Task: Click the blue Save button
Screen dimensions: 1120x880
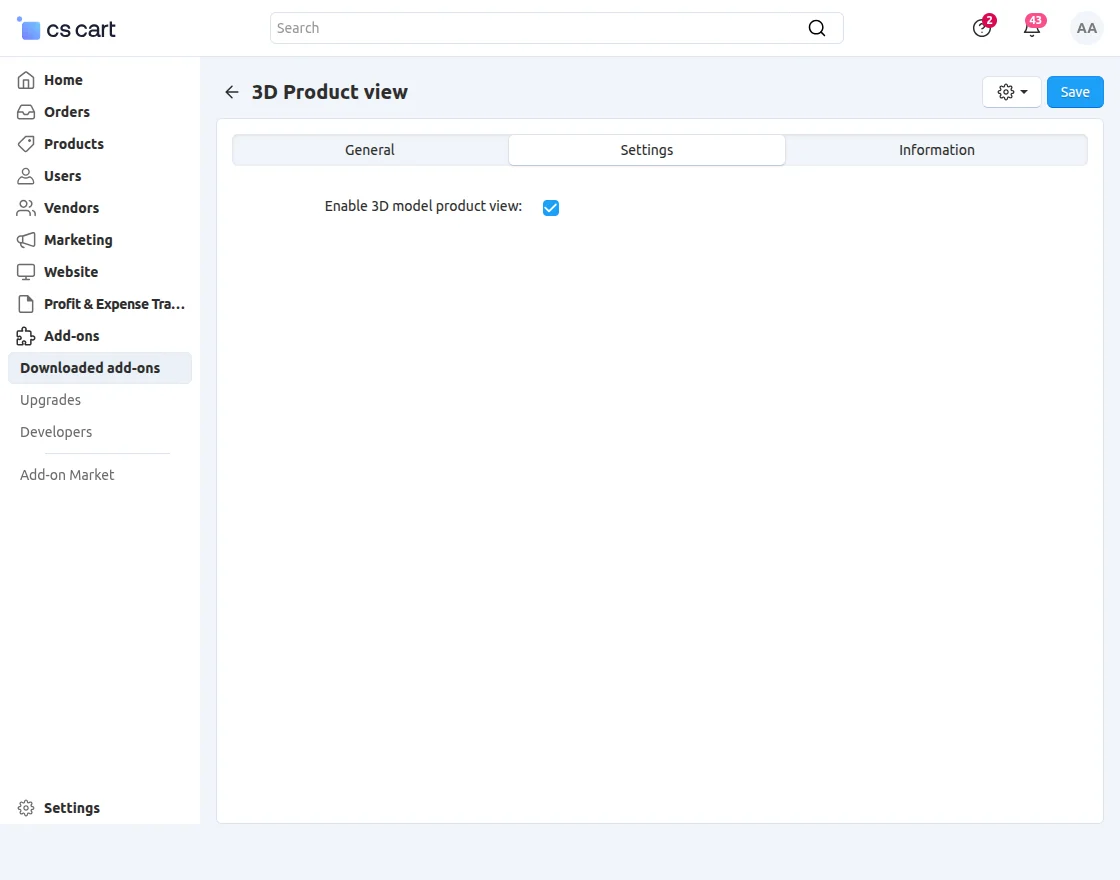Action: tap(1075, 92)
